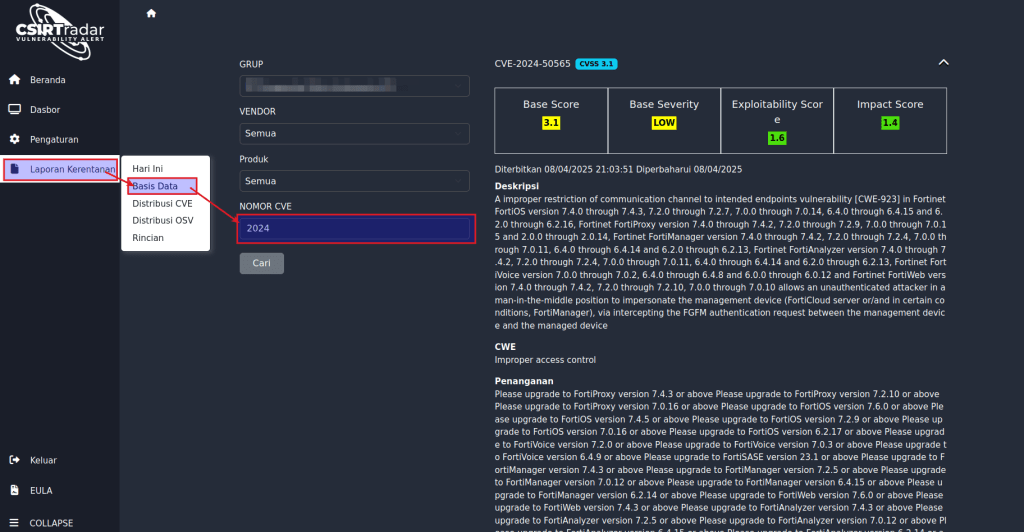Click the 'Improper access control' text
This screenshot has width=1024, height=532.
tap(545, 360)
